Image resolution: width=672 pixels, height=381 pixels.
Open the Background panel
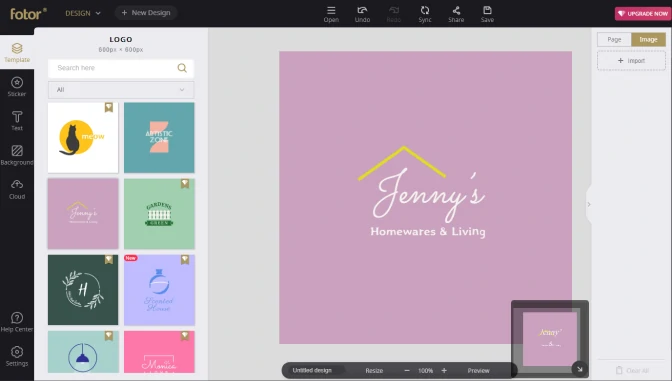click(17, 155)
